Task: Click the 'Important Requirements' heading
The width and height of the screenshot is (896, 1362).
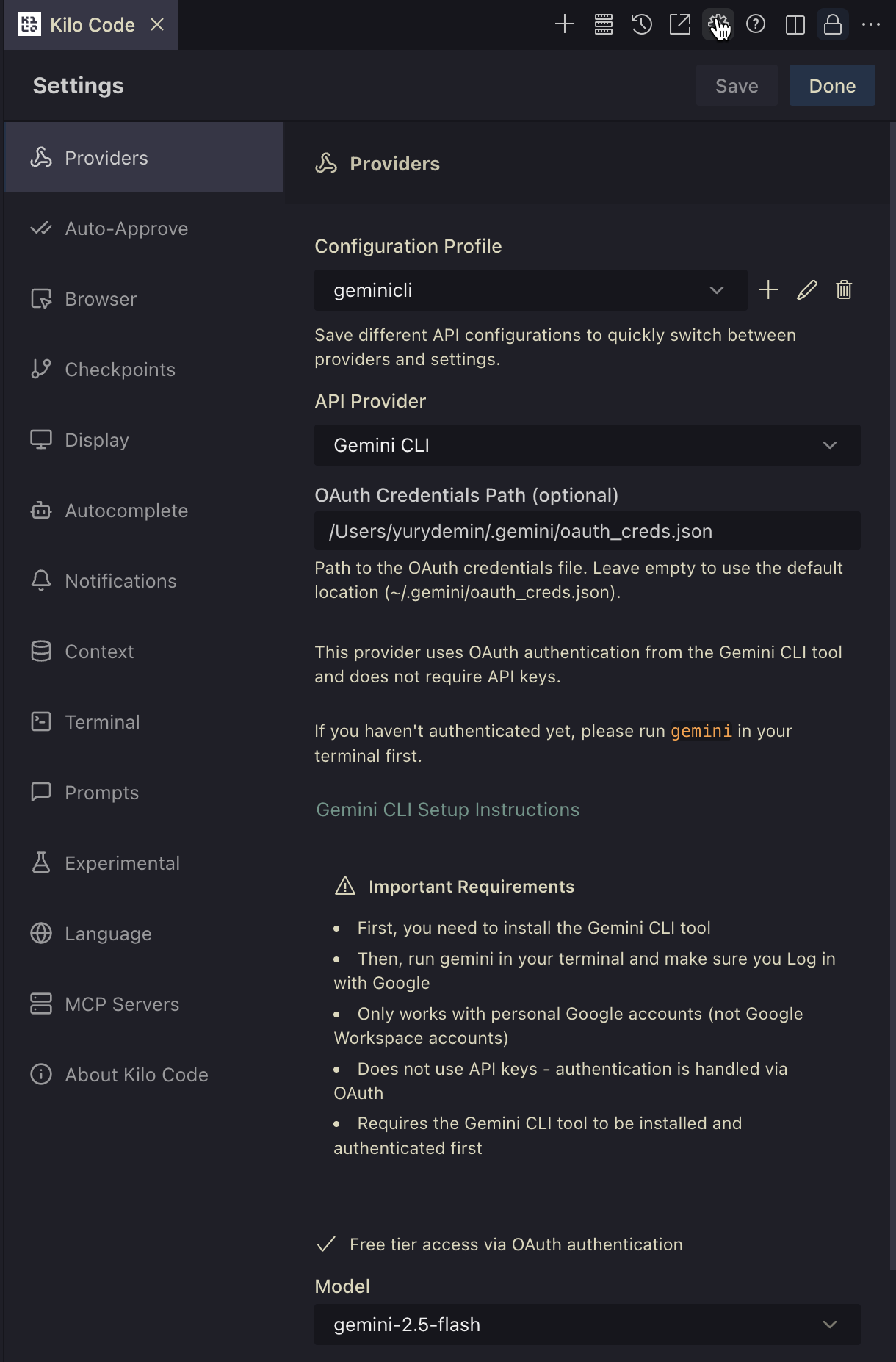Action: point(472,887)
